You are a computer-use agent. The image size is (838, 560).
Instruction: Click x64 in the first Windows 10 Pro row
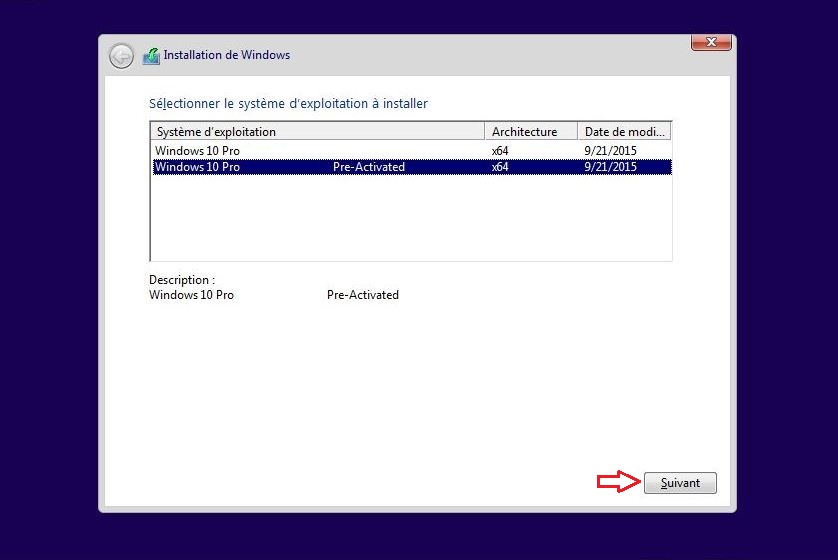coord(500,151)
